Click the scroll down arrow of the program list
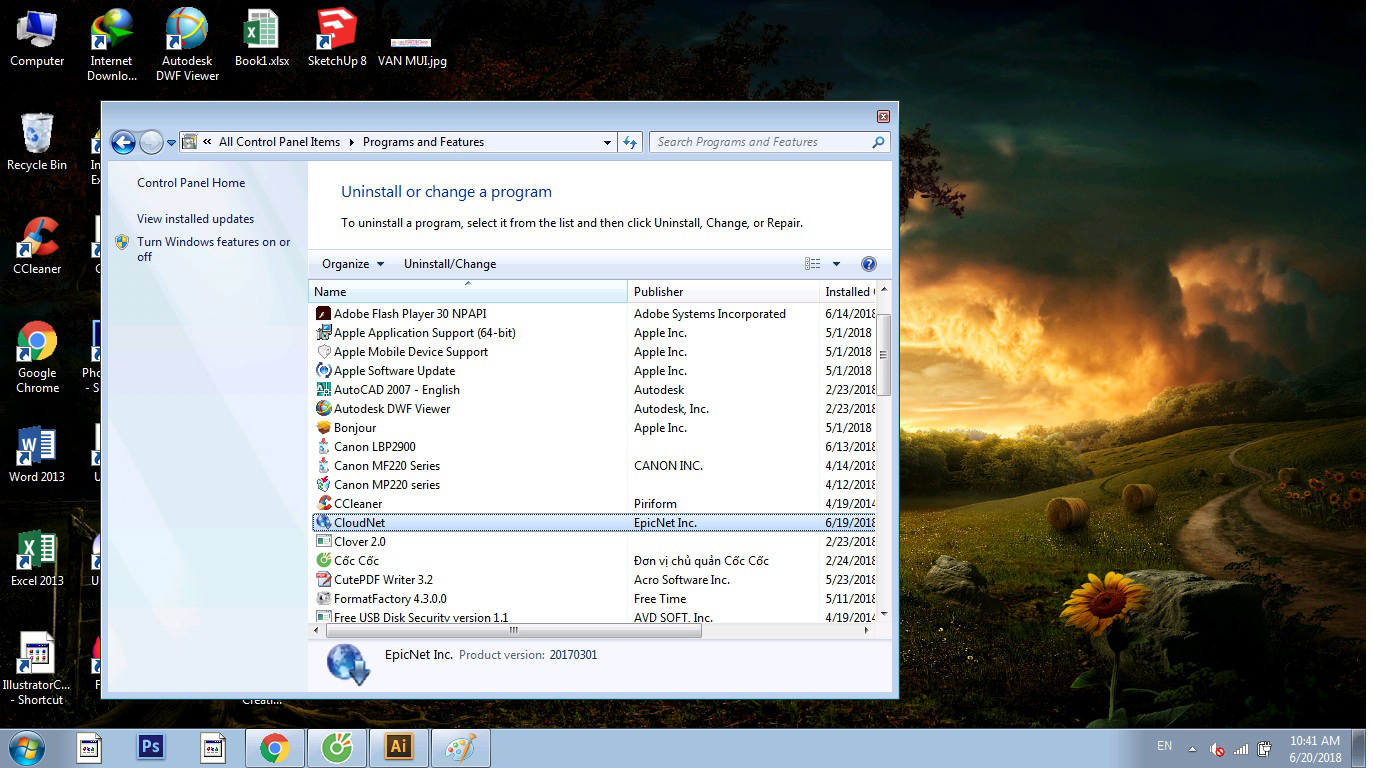 pyautogui.click(x=883, y=614)
